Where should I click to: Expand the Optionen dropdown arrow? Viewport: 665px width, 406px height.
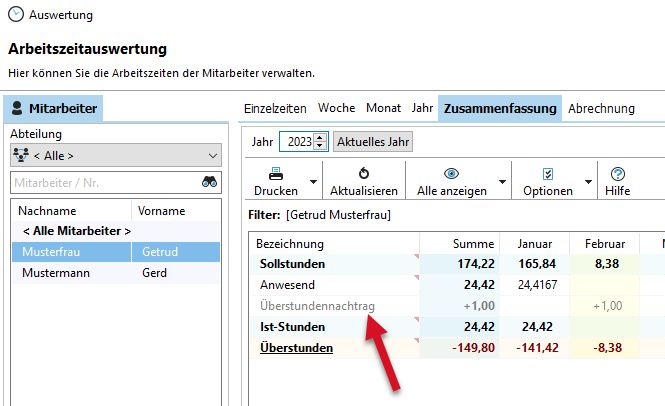(x=588, y=182)
